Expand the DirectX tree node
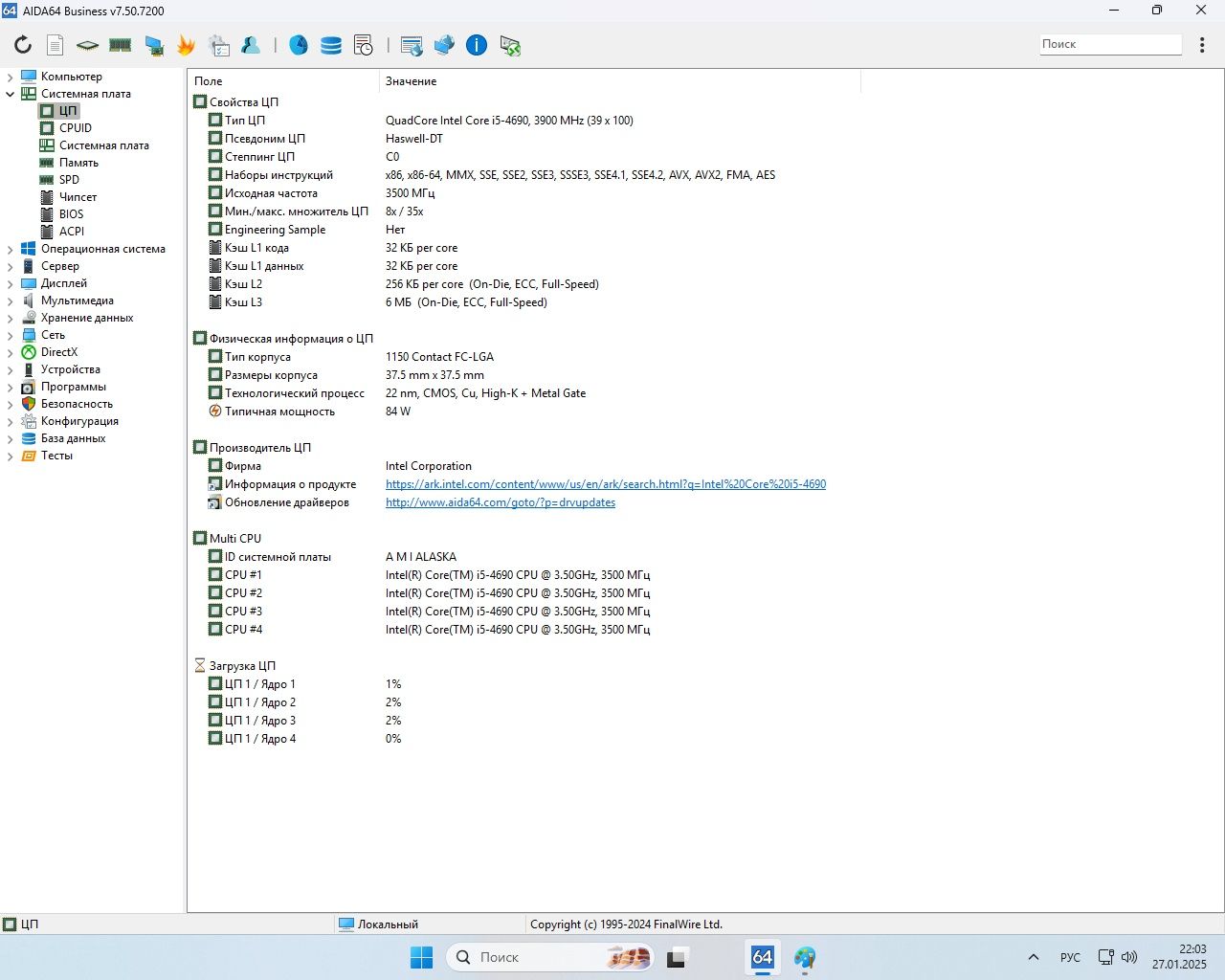Screen dimensions: 1225x980 [11, 352]
